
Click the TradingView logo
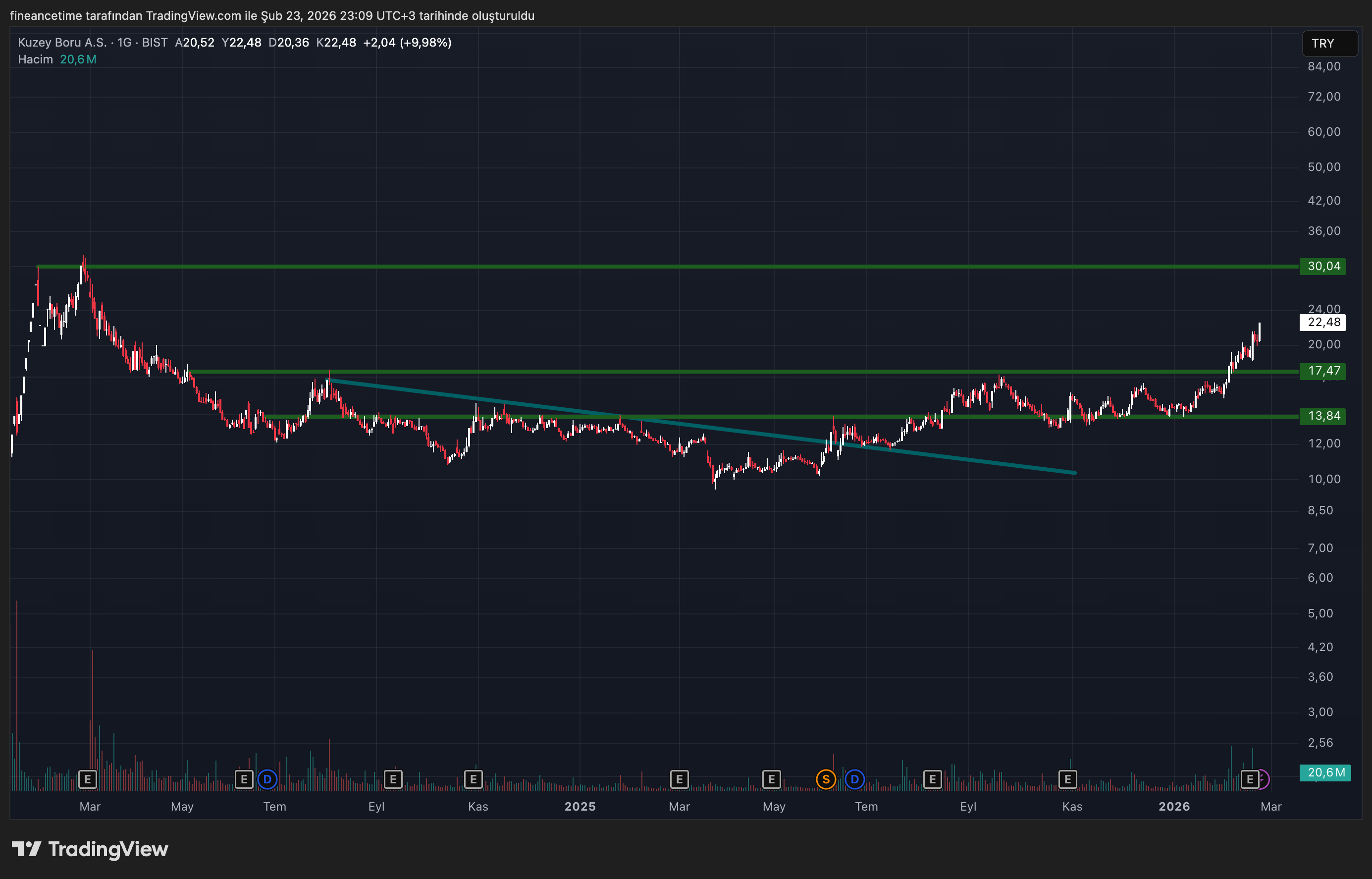90,849
